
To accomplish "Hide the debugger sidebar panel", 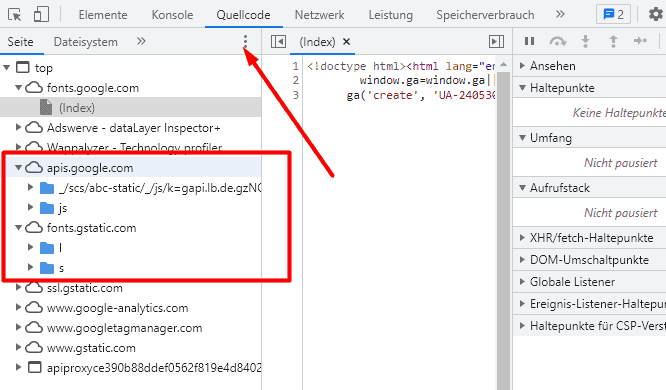I will click(x=496, y=42).
